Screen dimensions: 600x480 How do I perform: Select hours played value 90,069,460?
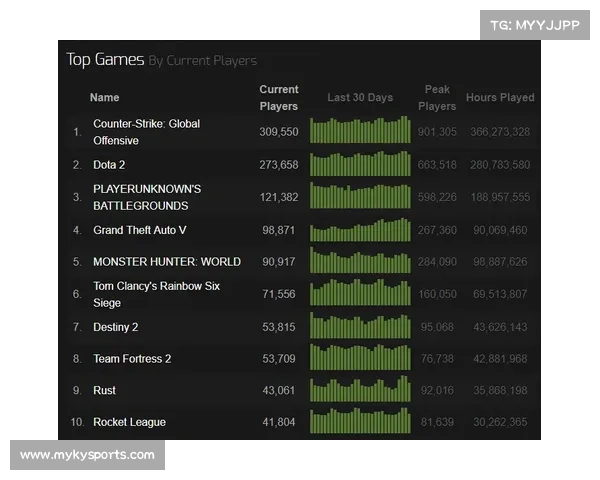click(x=500, y=230)
